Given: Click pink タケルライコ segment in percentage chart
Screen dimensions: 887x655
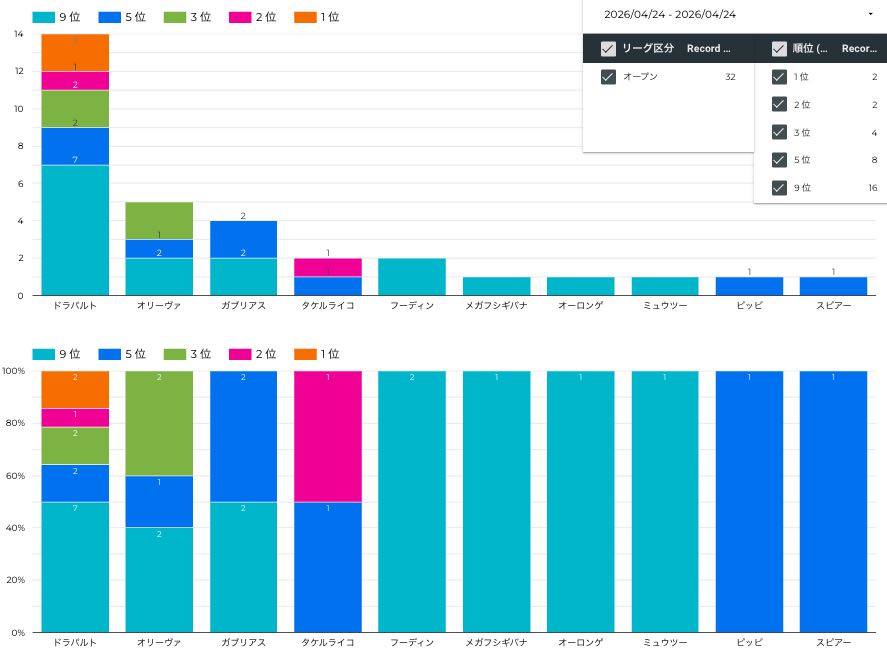Looking at the screenshot, I should [x=328, y=436].
